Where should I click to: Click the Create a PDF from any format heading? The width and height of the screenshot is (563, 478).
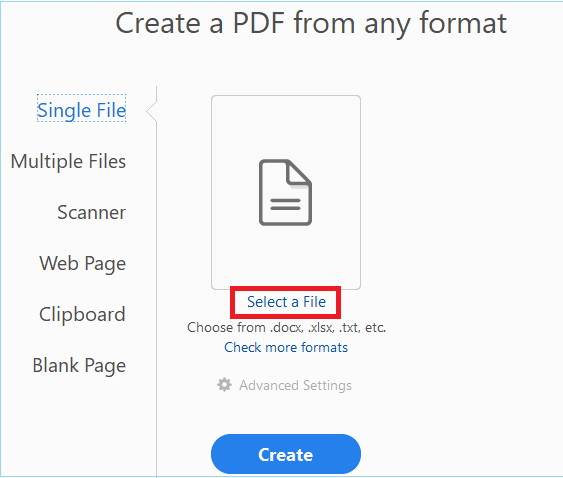click(x=311, y=23)
